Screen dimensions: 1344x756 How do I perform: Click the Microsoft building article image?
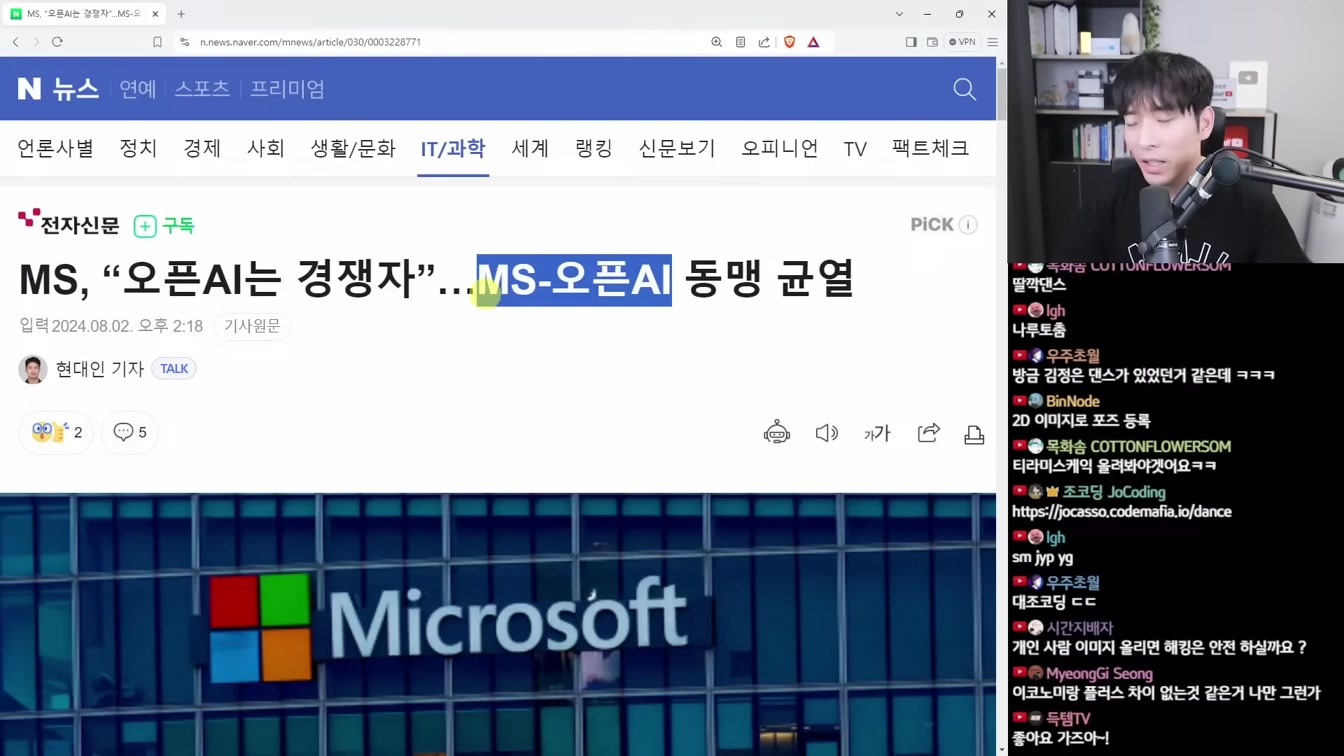tap(498, 624)
